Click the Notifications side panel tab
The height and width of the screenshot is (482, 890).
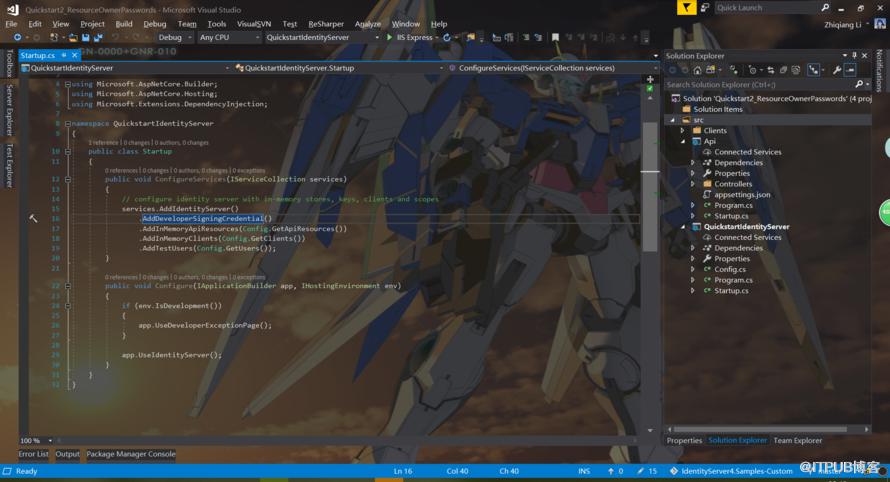coord(880,70)
